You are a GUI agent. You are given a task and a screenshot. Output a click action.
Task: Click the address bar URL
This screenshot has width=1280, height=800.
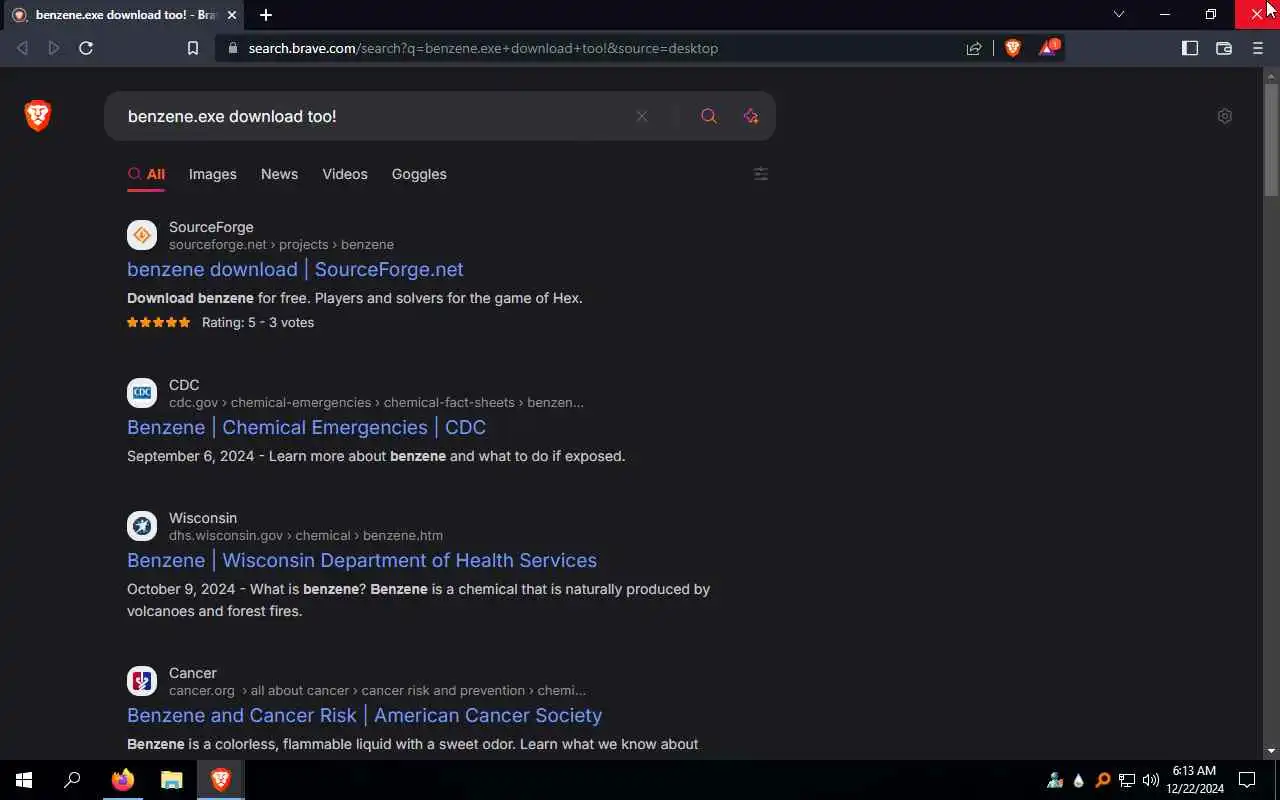tap(483, 48)
